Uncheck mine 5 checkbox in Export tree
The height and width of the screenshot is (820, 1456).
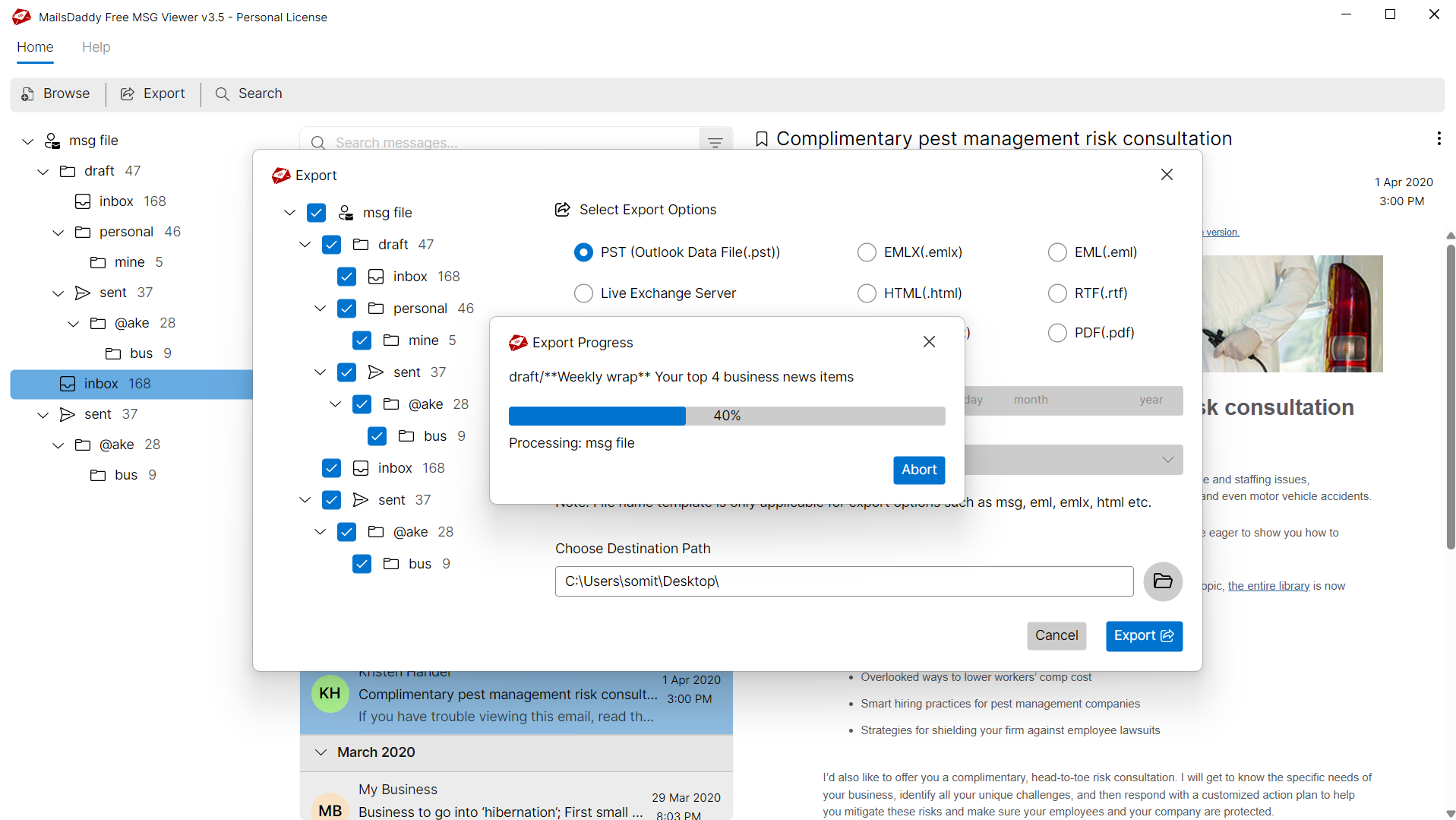pos(362,340)
